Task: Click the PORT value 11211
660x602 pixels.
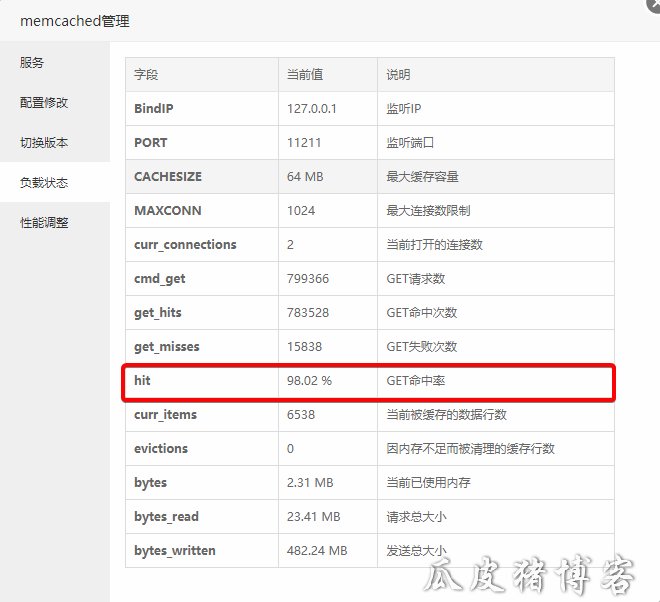Action: [304, 143]
